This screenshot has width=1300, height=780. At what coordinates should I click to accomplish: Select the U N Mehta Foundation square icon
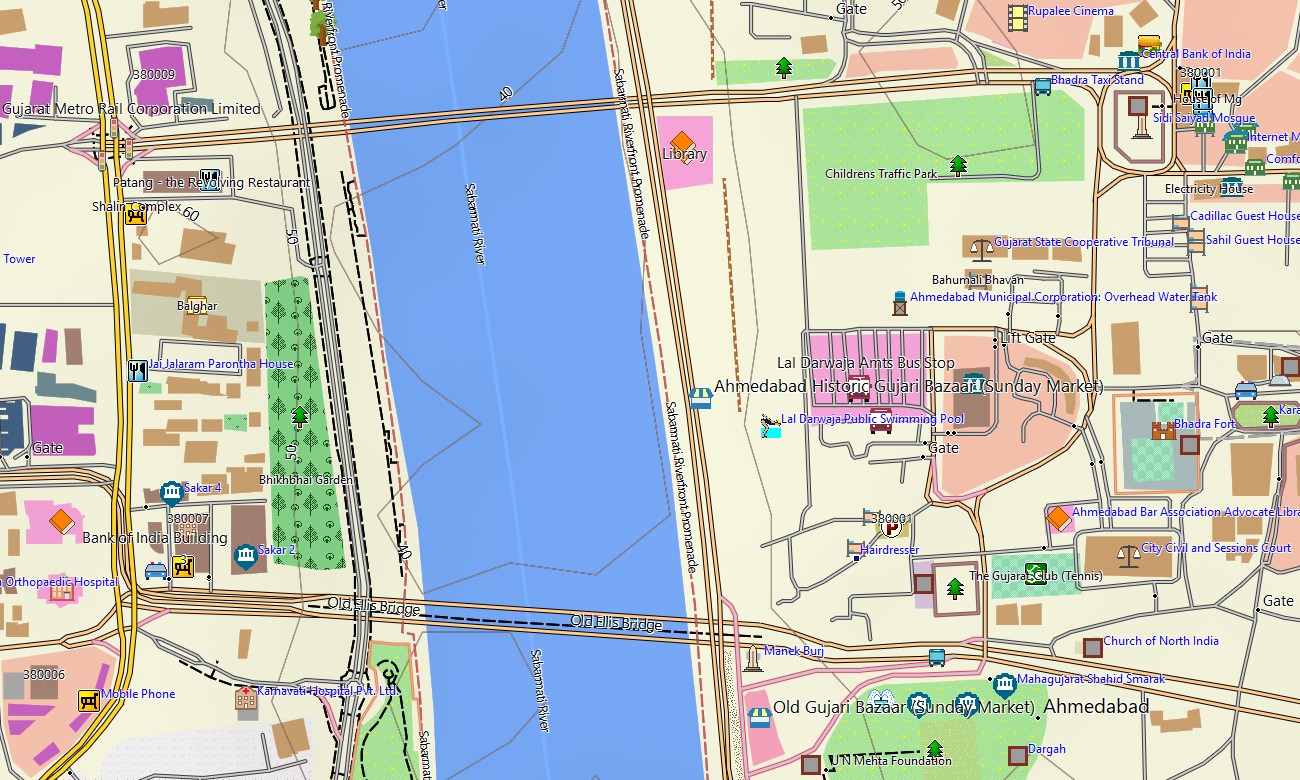click(x=811, y=765)
